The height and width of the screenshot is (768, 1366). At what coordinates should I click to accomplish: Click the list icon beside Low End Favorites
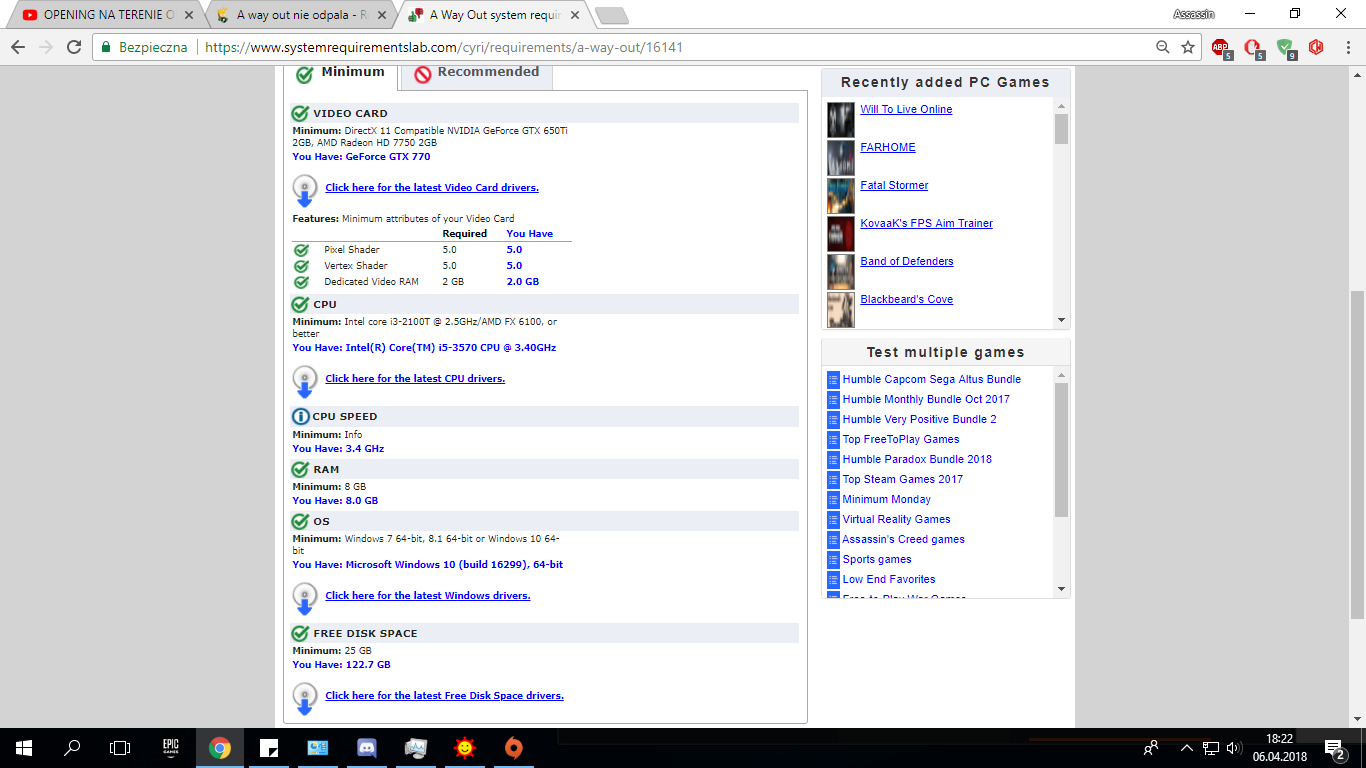tap(833, 580)
